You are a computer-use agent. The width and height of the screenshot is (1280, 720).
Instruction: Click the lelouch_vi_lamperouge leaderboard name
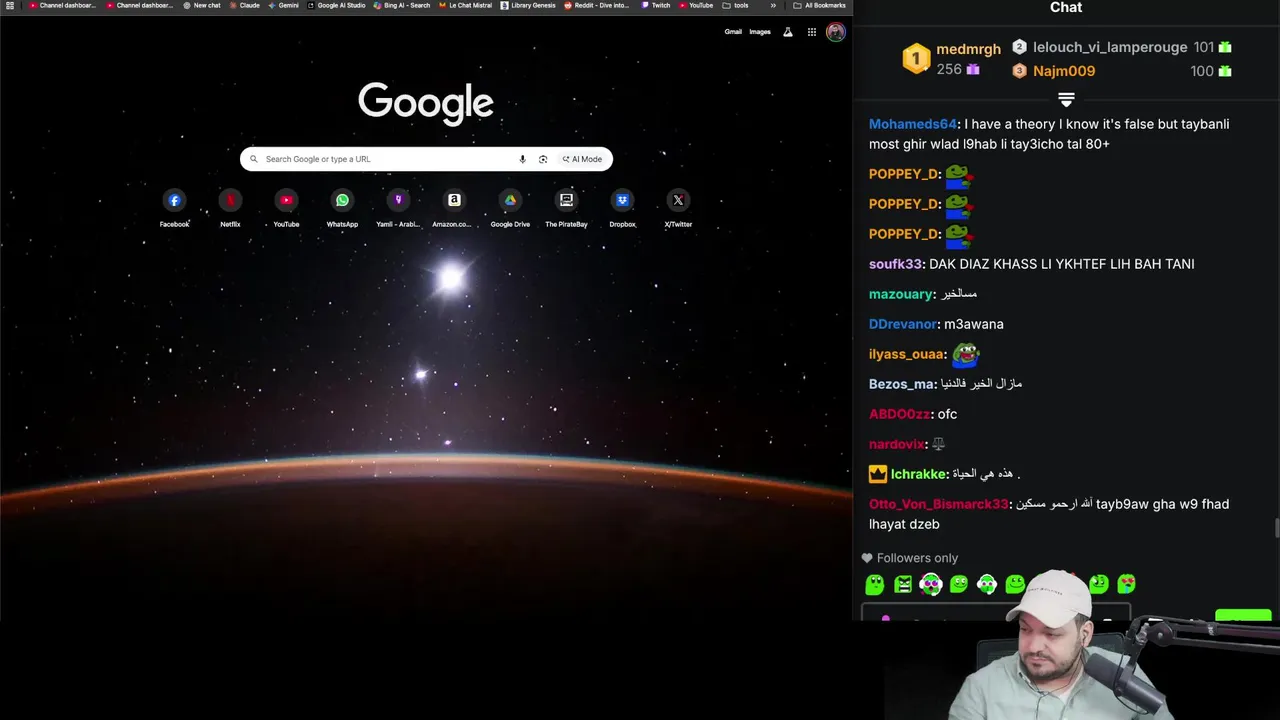[x=1110, y=47]
